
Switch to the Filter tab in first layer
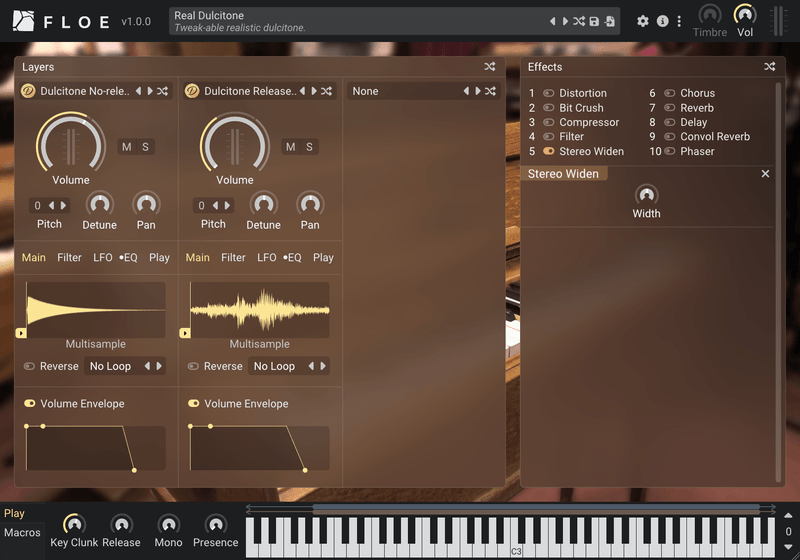(x=69, y=257)
